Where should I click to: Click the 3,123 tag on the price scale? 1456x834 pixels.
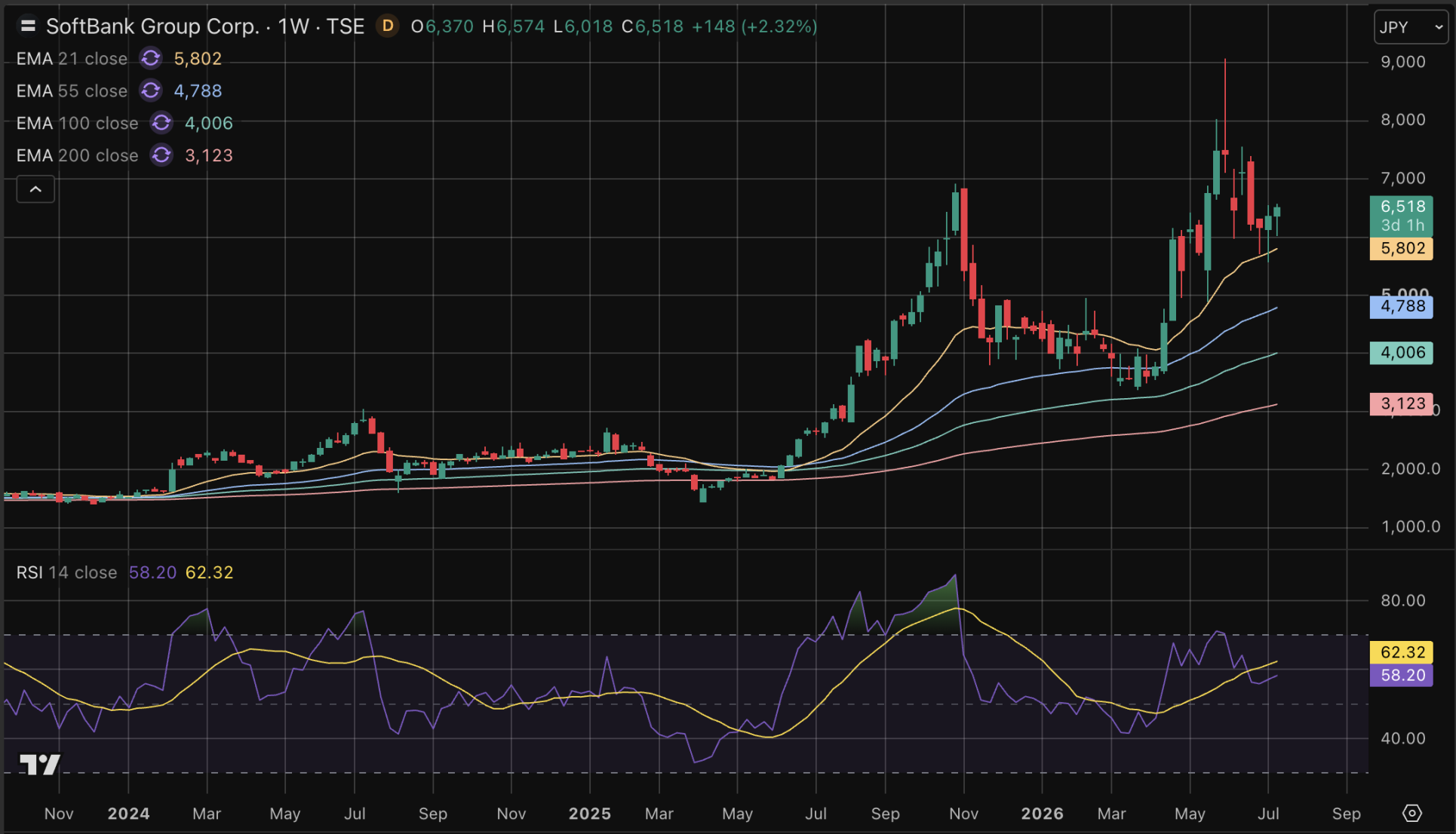1401,404
